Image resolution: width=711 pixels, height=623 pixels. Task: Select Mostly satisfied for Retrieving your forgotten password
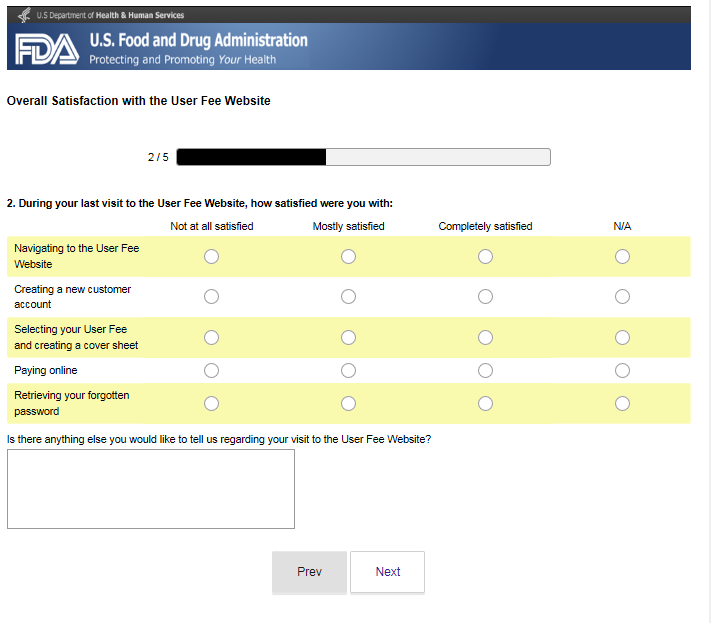pos(348,403)
